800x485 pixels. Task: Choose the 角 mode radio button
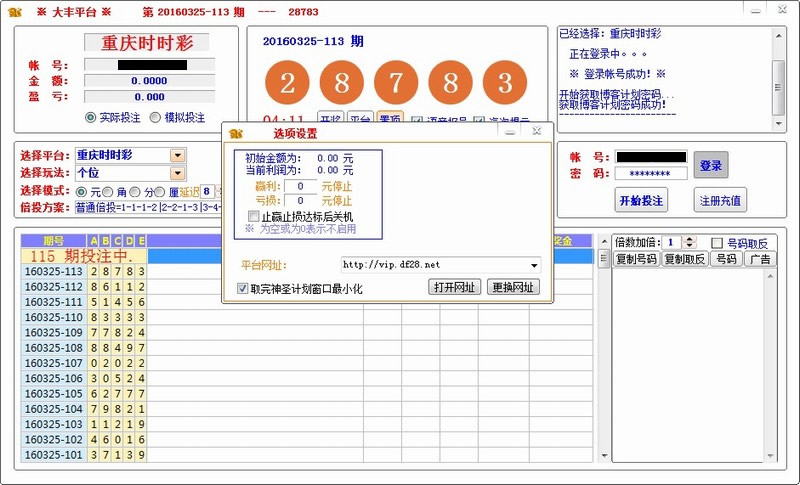pos(107,192)
